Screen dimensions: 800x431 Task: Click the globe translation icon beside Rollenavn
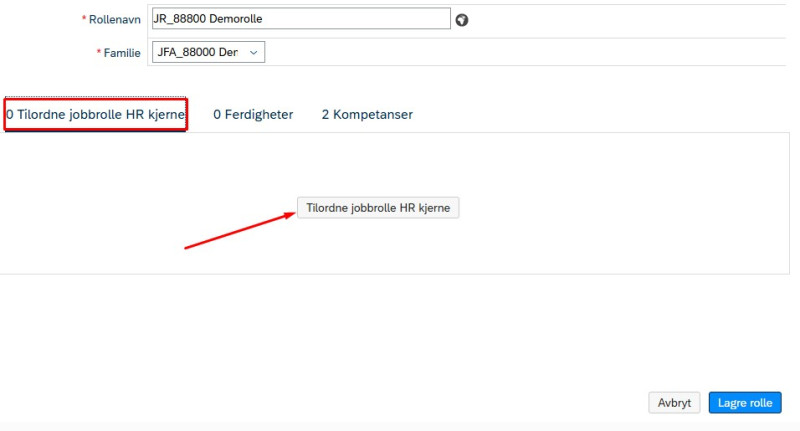(x=462, y=20)
